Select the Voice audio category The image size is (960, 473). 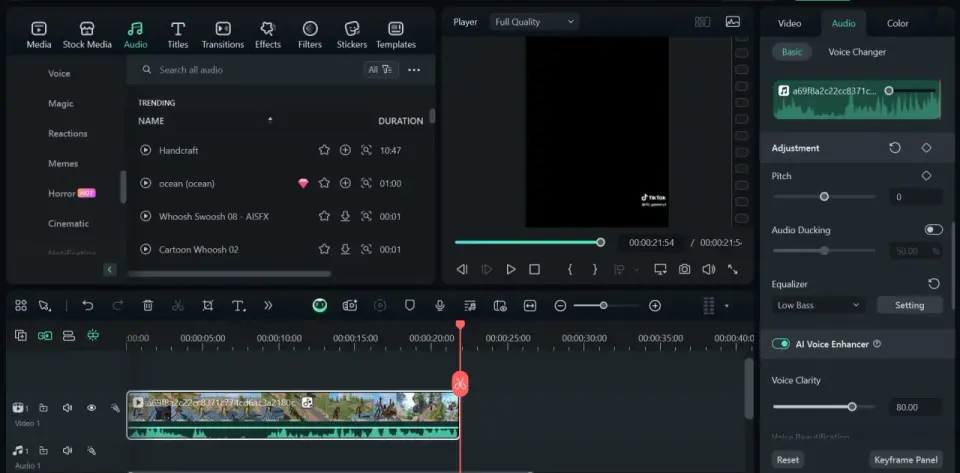[x=59, y=73]
